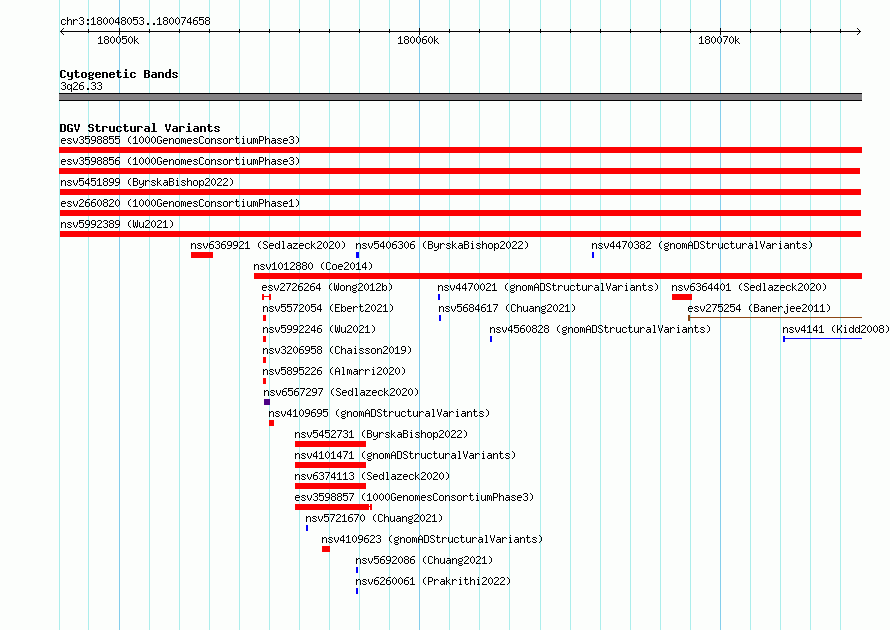890x630 pixels.
Task: Click esv2660820 (1000GenomesConsortiumPhase1) label
Action: pos(180,203)
